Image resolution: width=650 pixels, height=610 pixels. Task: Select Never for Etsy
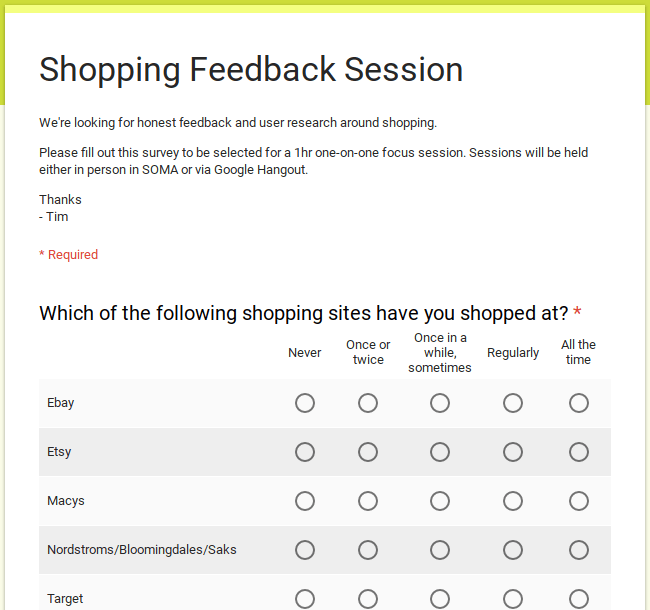(305, 452)
